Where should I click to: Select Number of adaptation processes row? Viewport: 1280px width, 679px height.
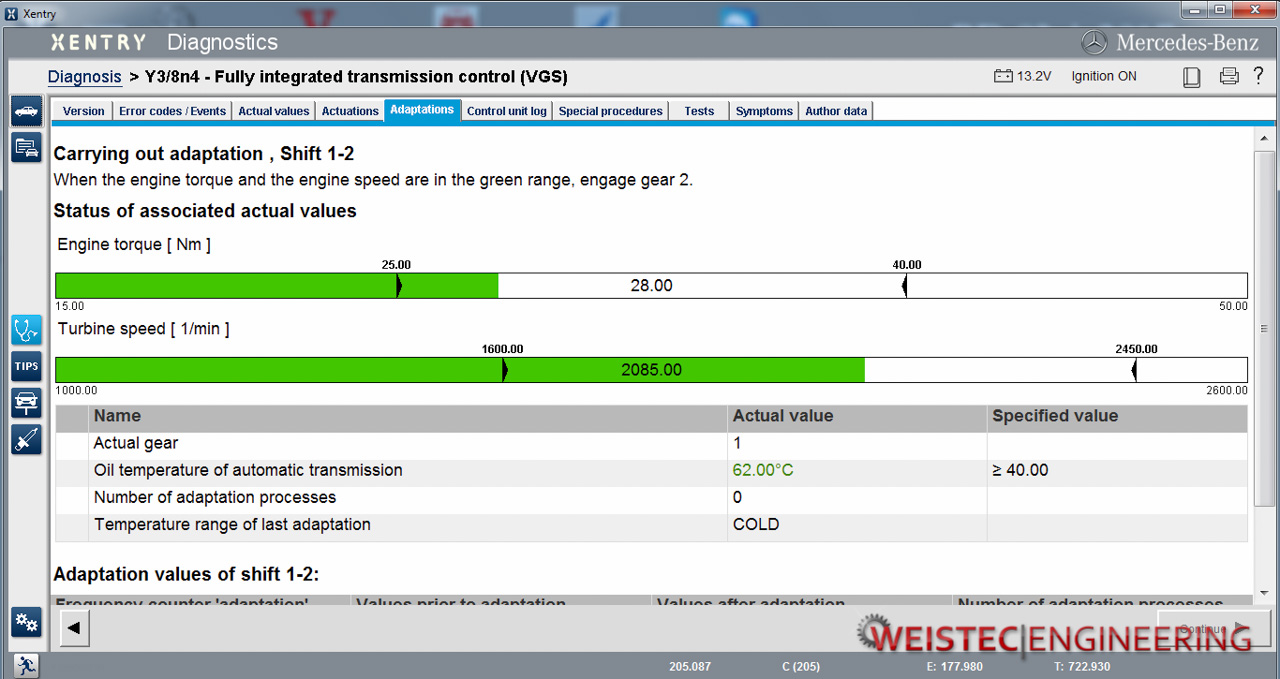[651, 498]
